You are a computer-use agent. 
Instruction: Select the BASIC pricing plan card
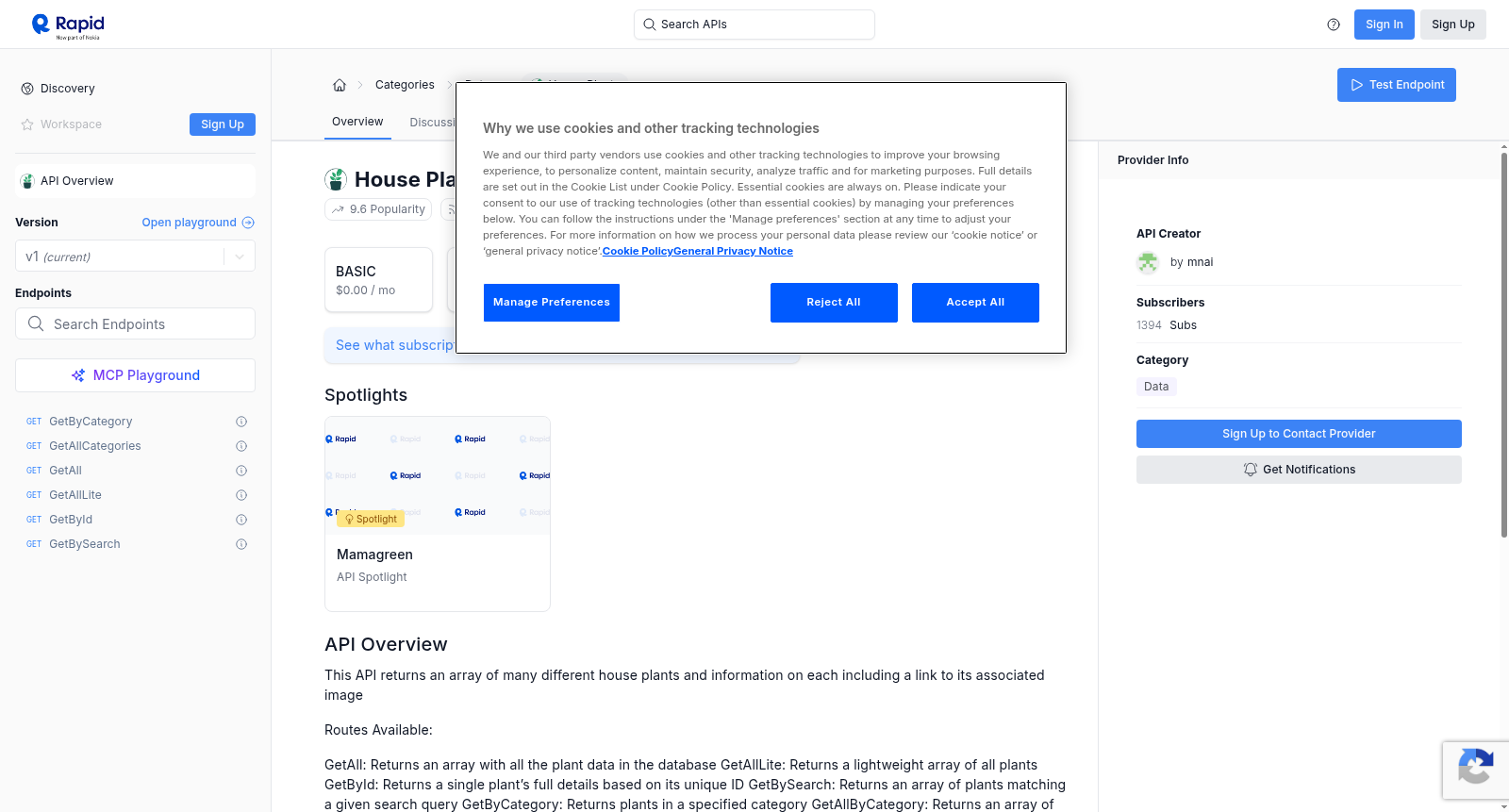click(x=378, y=280)
